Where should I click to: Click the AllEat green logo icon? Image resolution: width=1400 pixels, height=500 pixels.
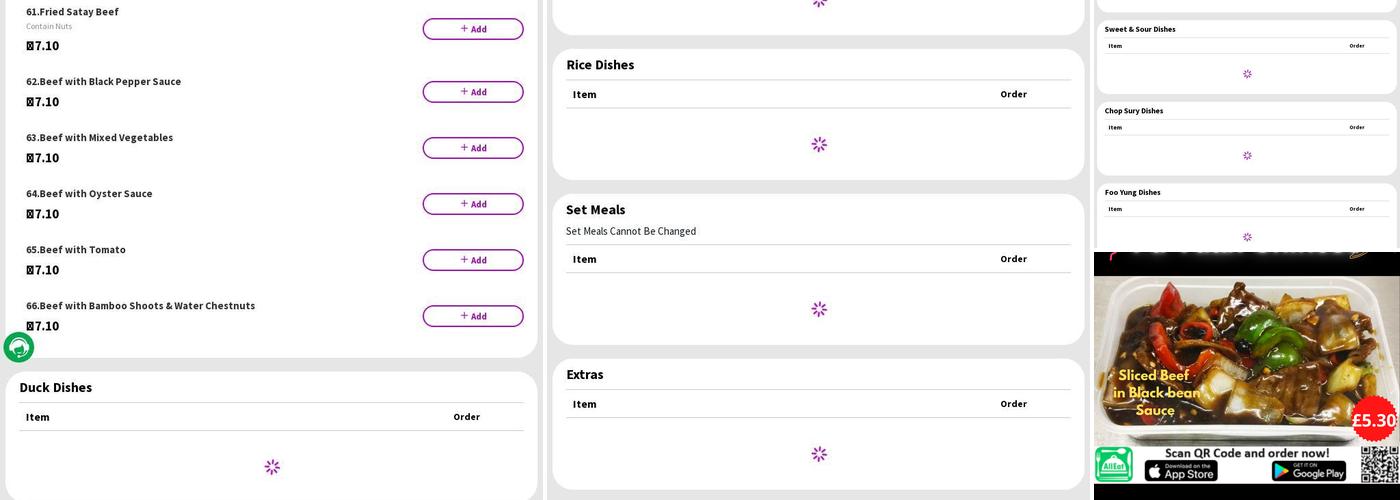[1114, 465]
